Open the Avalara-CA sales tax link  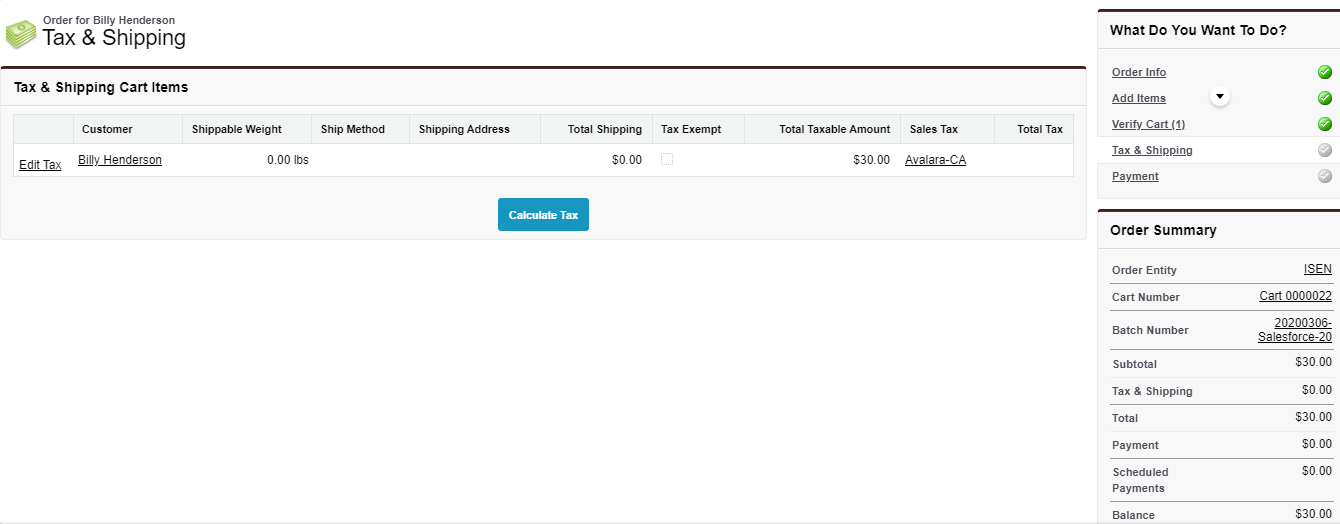pyautogui.click(x=935, y=160)
